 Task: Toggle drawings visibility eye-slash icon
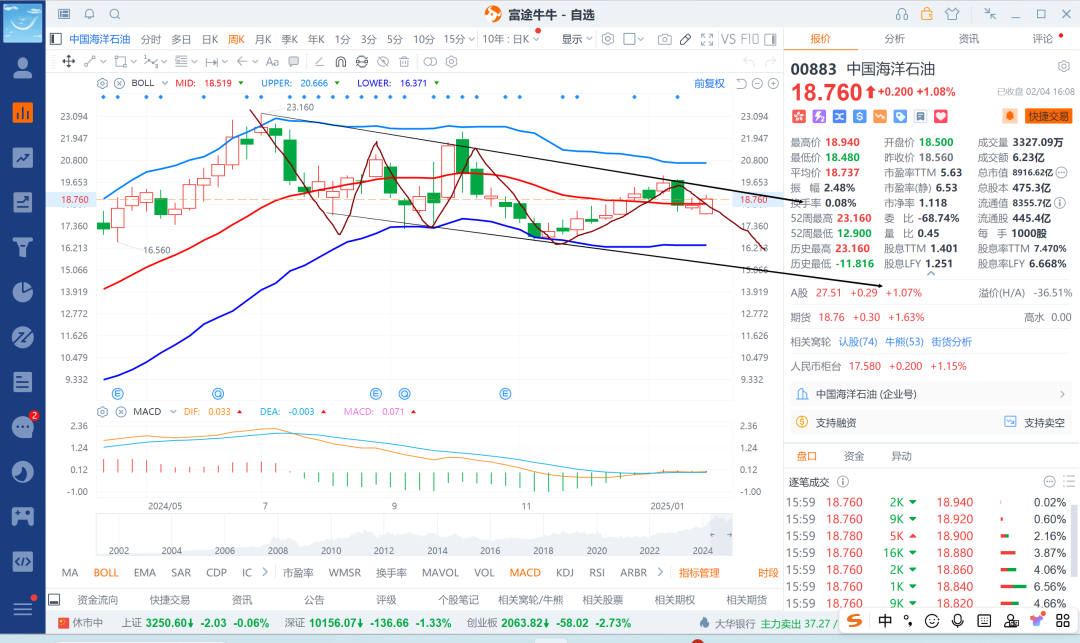pyautogui.click(x=383, y=61)
